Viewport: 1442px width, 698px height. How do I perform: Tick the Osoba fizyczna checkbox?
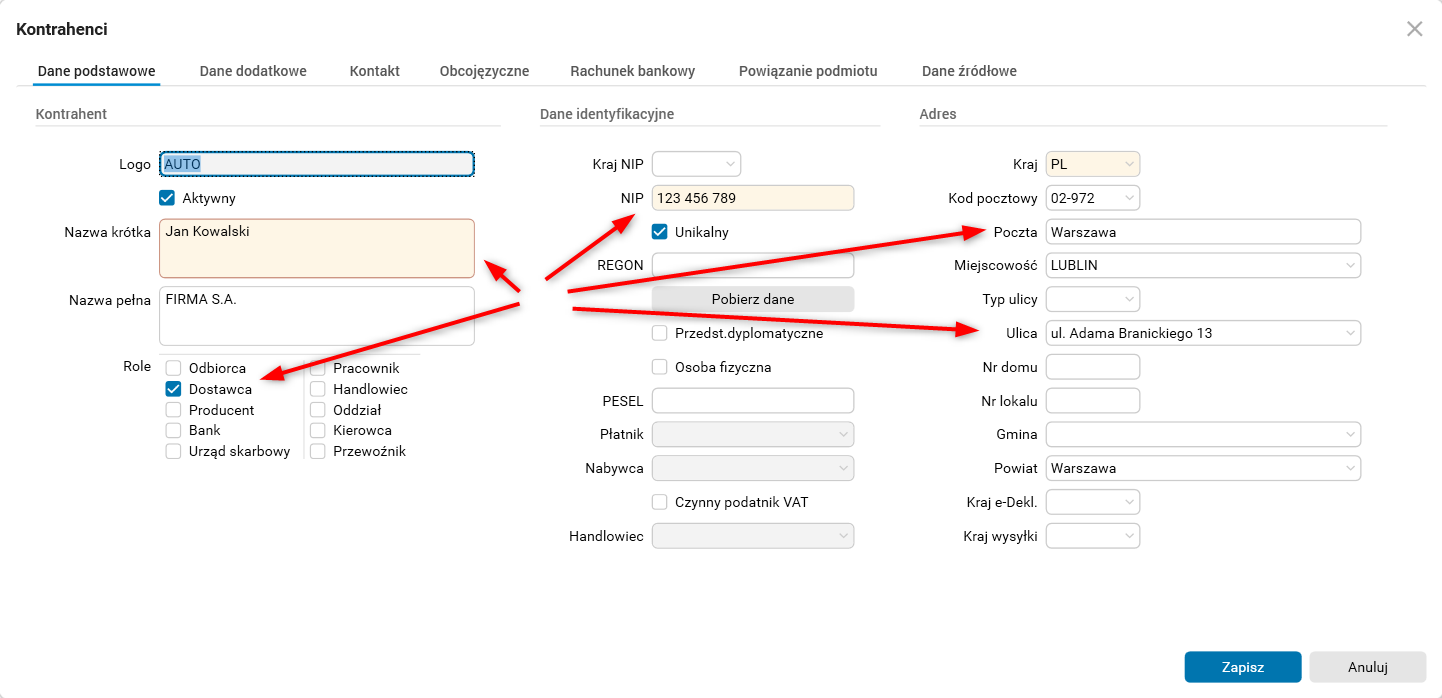pyautogui.click(x=660, y=367)
